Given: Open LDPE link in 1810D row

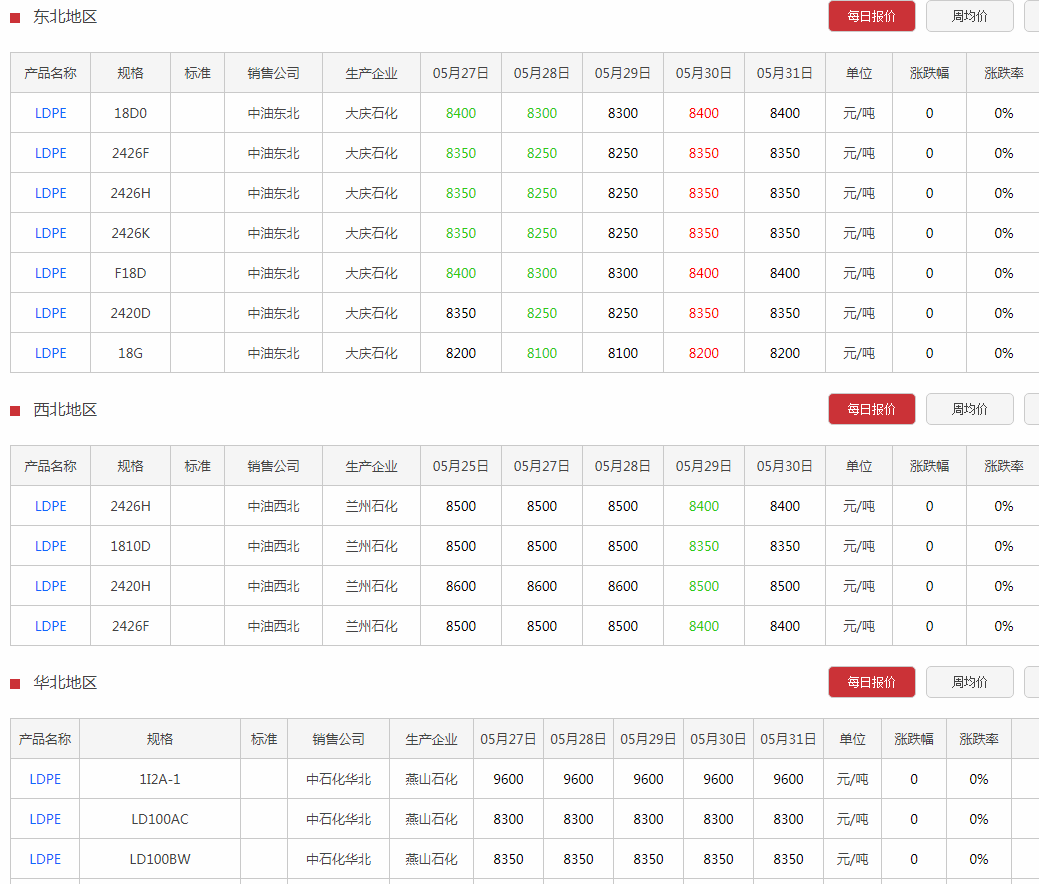Looking at the screenshot, I should 50,546.
